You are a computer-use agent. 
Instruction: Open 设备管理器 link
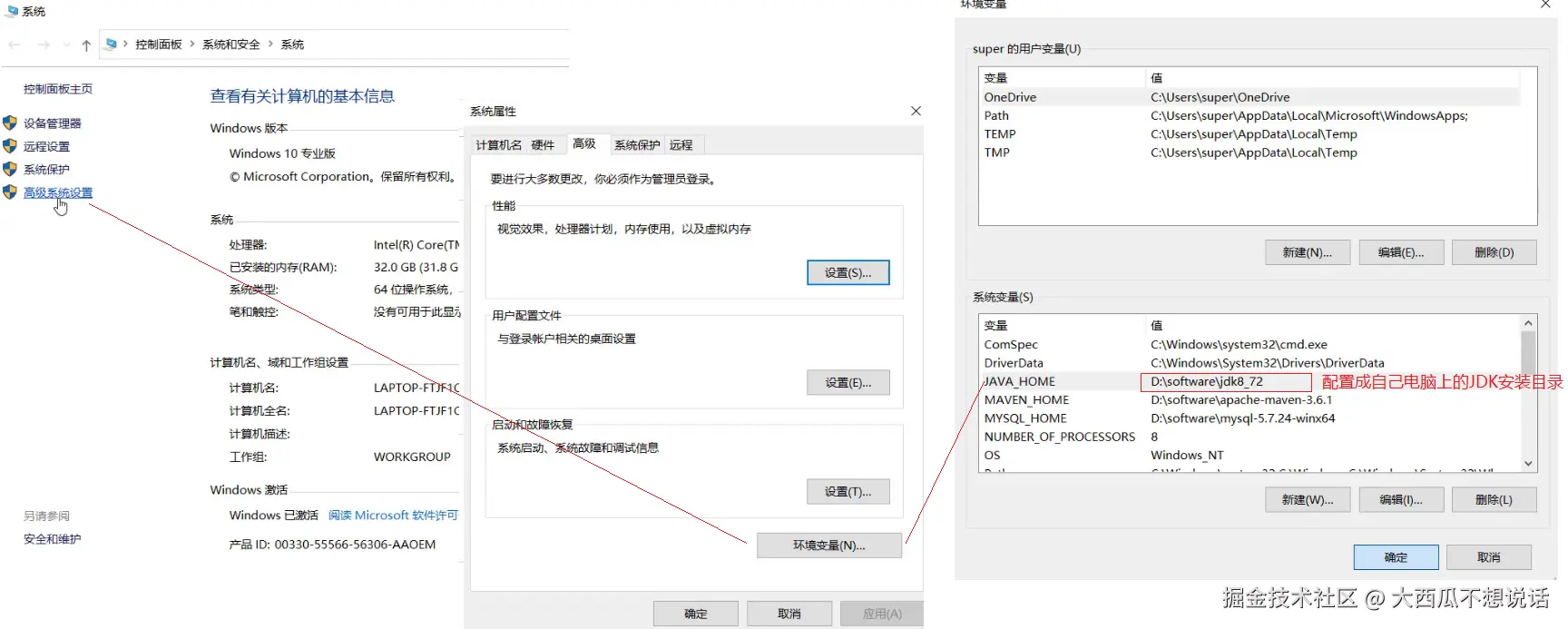click(53, 123)
